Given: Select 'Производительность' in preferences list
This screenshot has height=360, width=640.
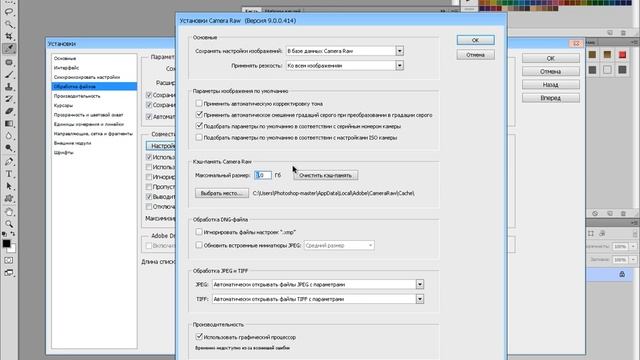Looking at the screenshot, I should pyautogui.click(x=77, y=96).
